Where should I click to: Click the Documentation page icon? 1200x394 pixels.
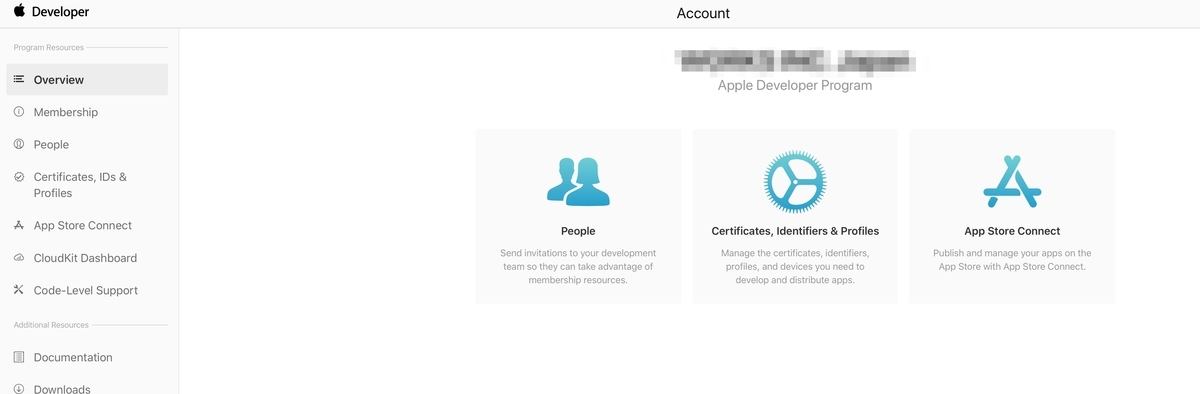(x=19, y=357)
